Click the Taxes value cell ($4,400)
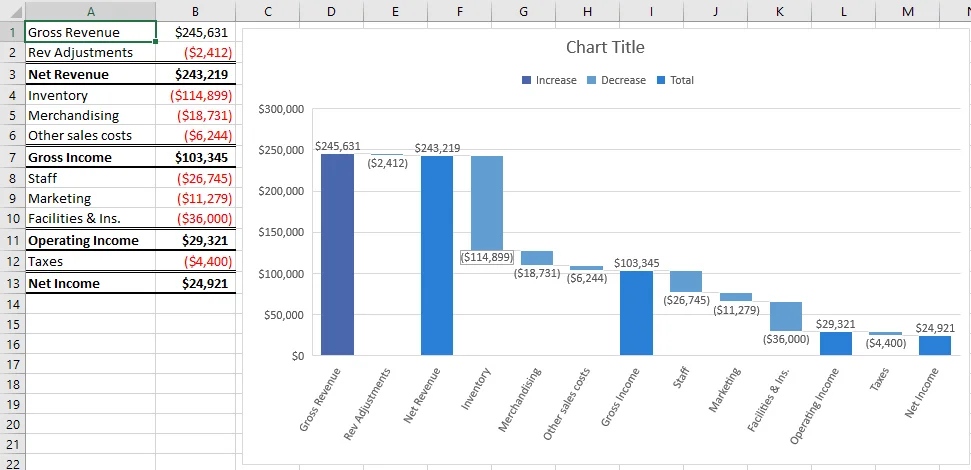This screenshot has width=971, height=470. 196,261
